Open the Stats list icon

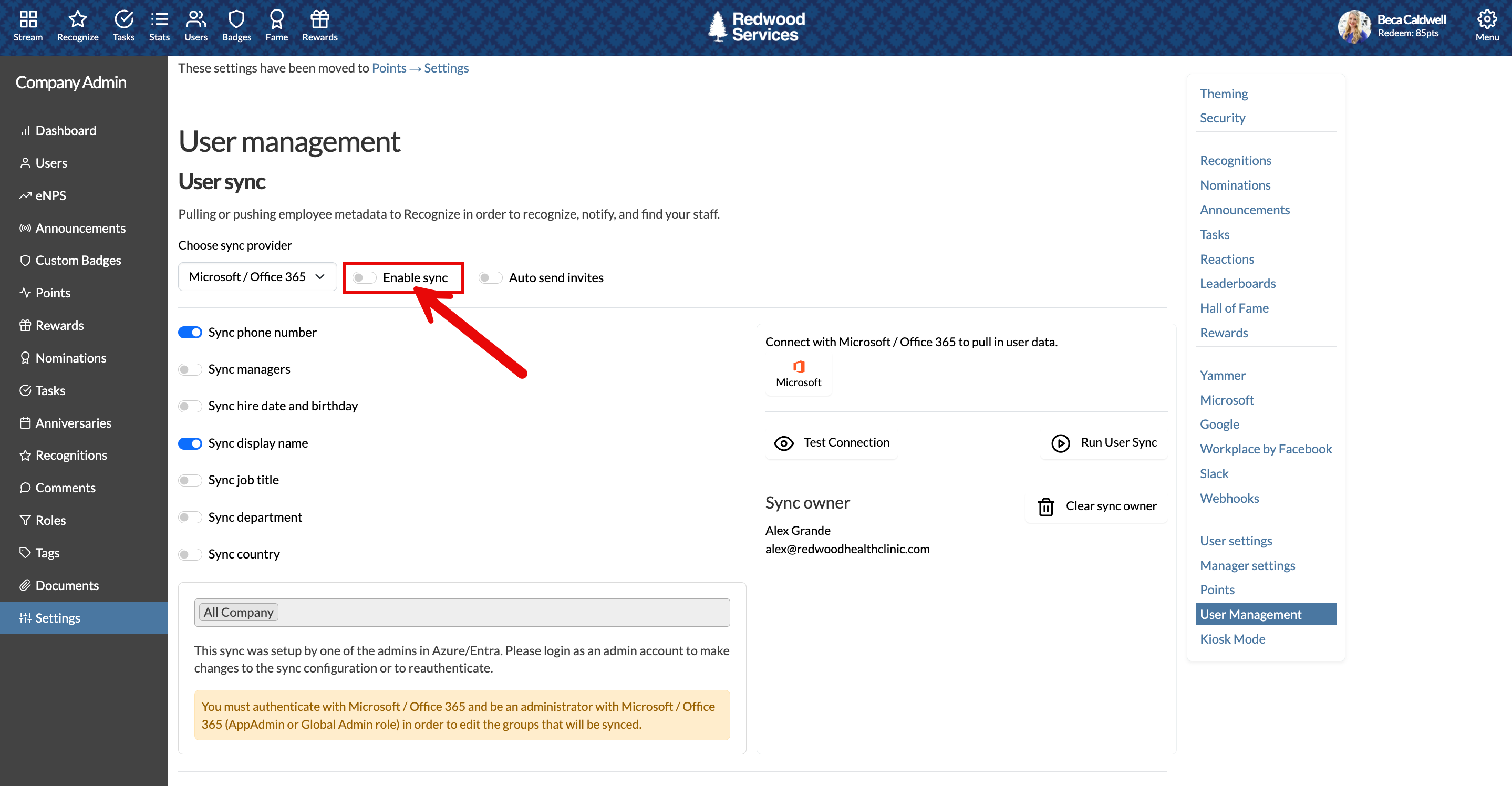click(159, 19)
